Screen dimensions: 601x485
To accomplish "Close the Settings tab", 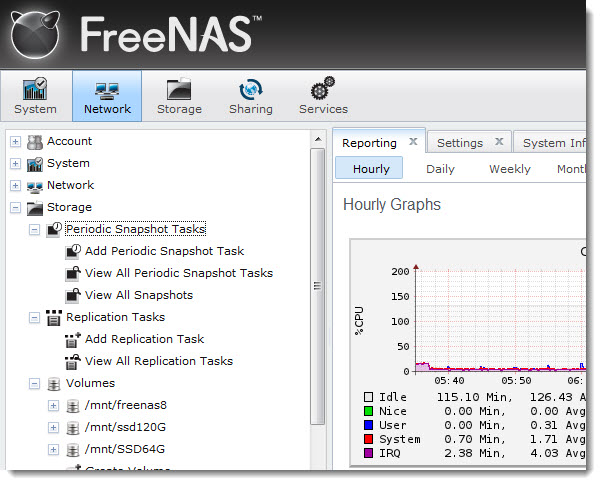I will point(499,141).
